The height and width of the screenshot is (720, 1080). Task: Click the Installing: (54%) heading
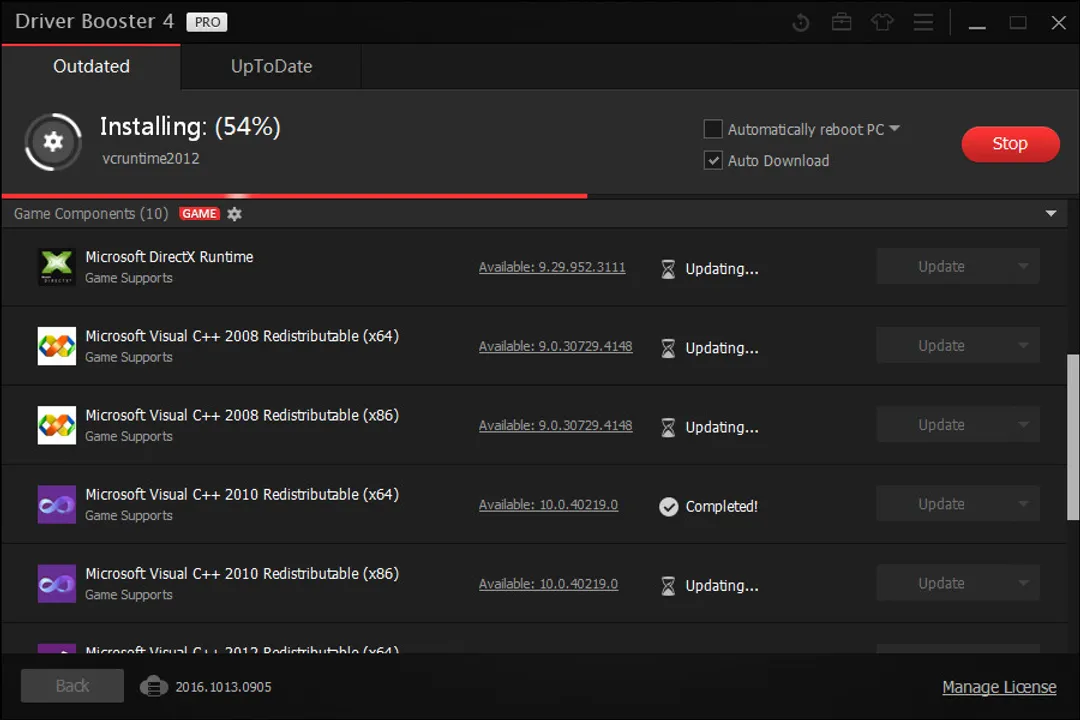tap(190, 127)
